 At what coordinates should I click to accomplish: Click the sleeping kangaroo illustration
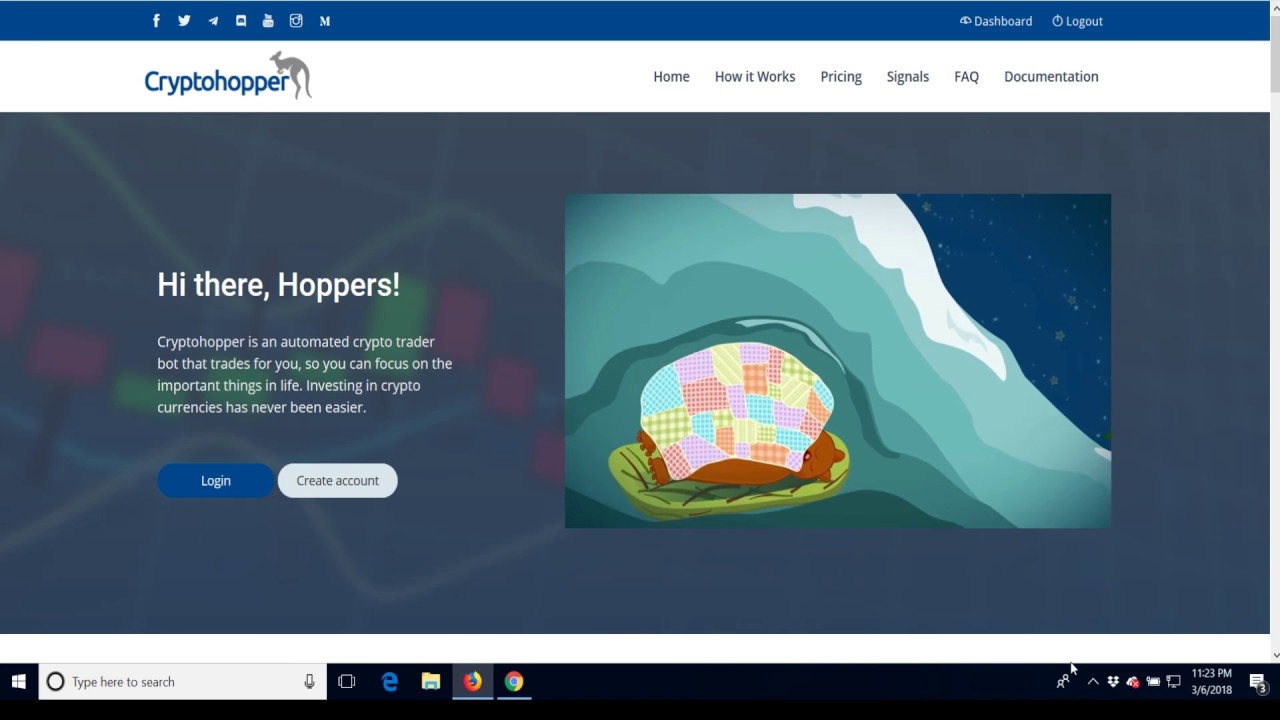click(838, 361)
